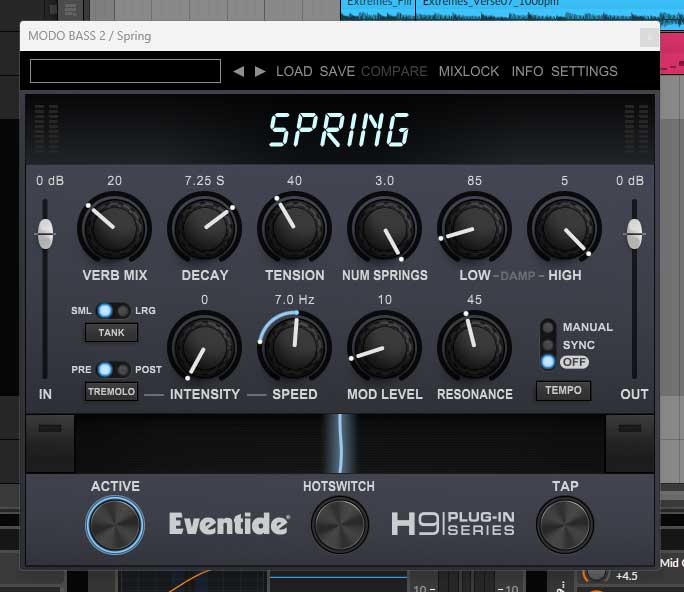The width and height of the screenshot is (684, 592).
Task: Open the INFO page
Action: (x=527, y=71)
